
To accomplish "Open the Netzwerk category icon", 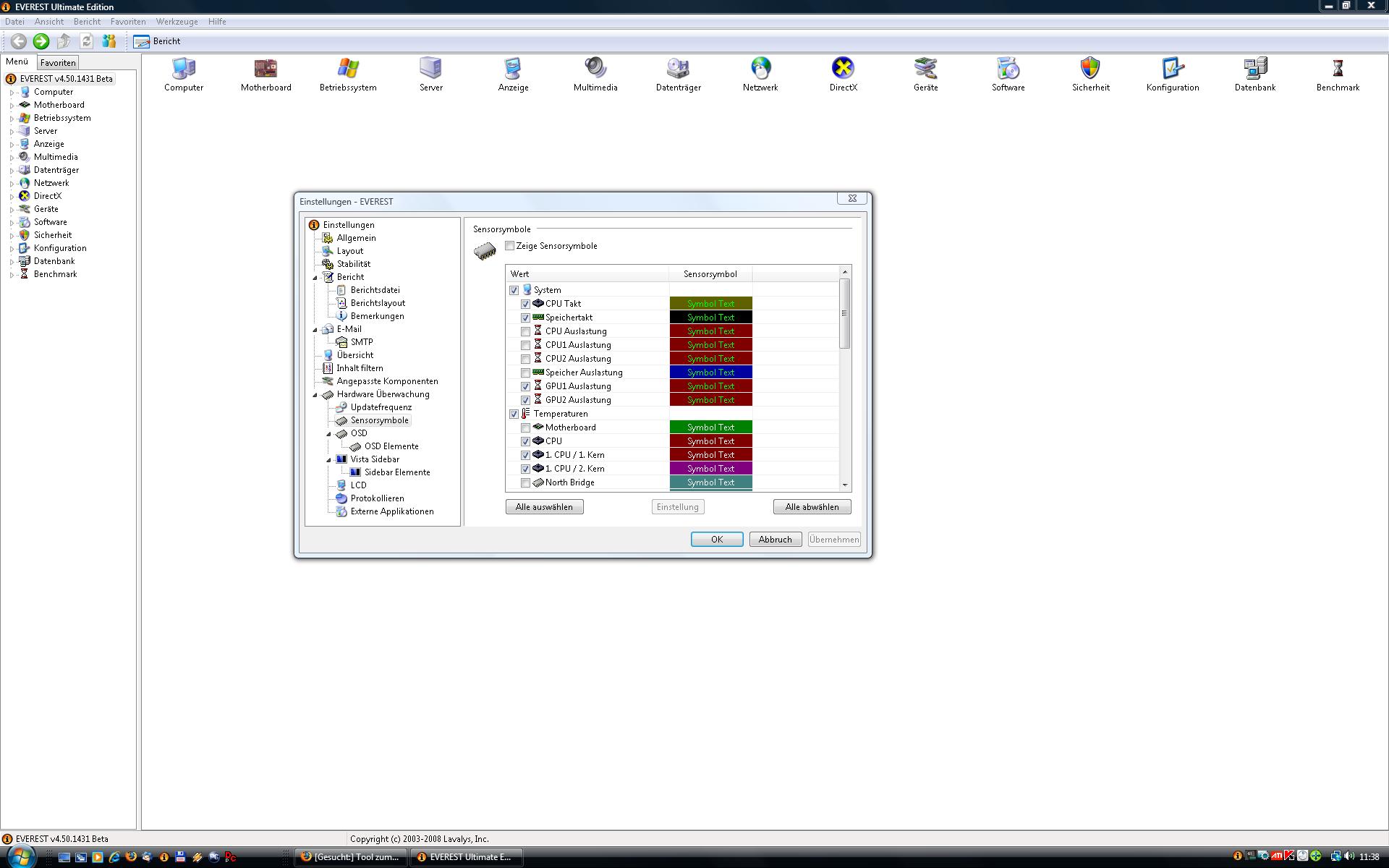I will click(x=760, y=69).
